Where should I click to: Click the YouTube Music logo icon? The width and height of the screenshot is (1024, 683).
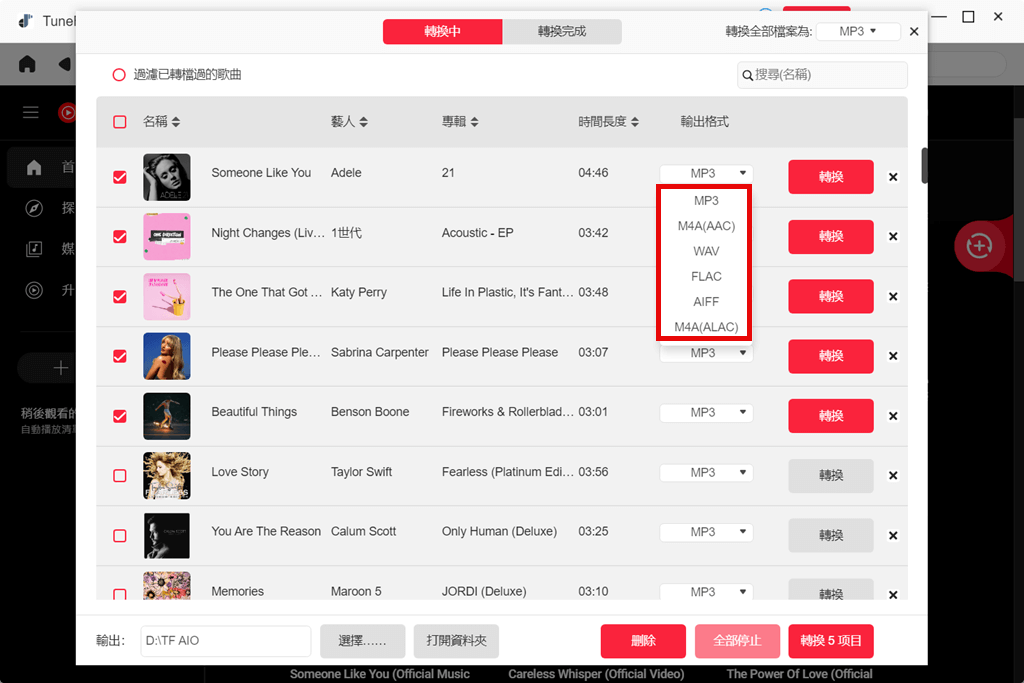point(67,112)
